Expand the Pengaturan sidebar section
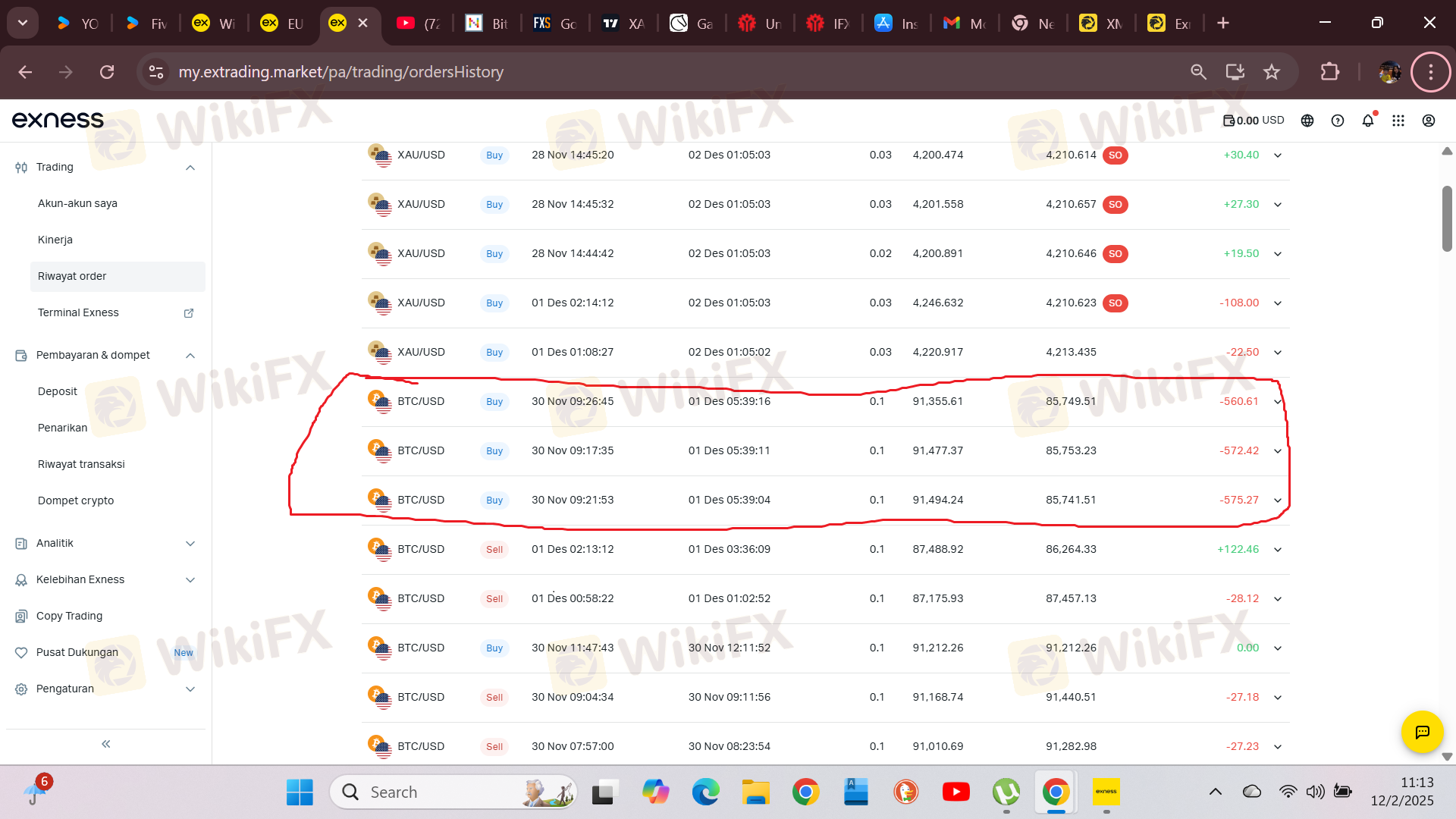 pyautogui.click(x=190, y=689)
